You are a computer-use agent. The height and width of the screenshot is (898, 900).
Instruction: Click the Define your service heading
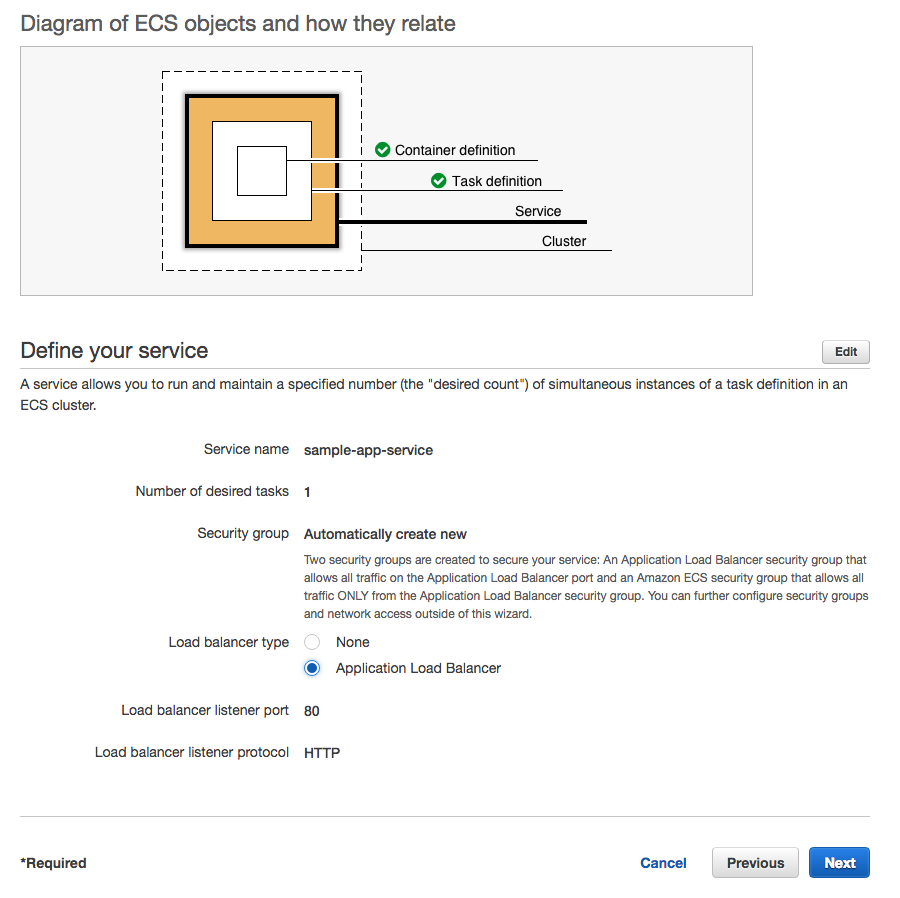[114, 351]
